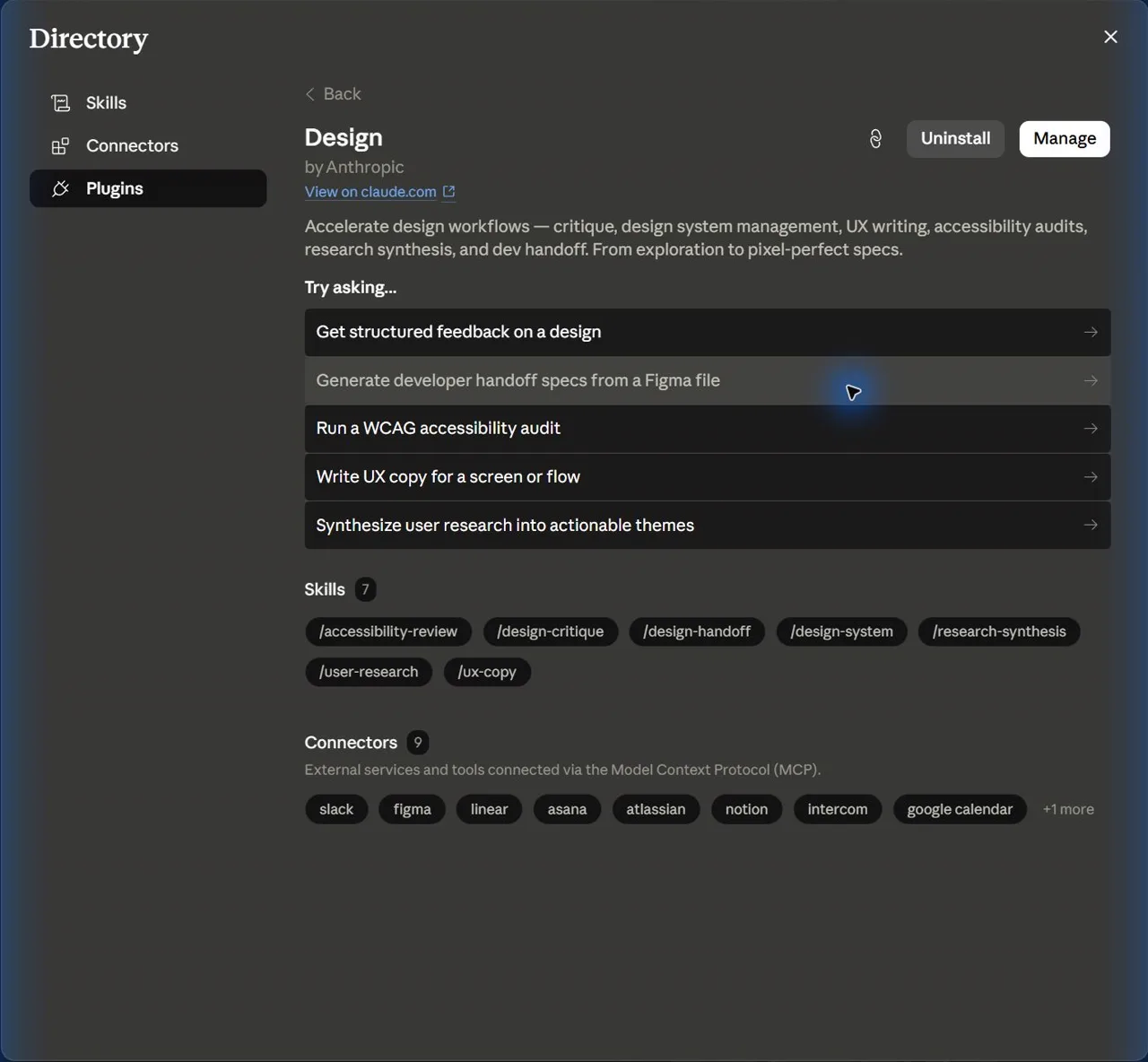
Task: Select the asana connector chip
Action: pos(567,809)
